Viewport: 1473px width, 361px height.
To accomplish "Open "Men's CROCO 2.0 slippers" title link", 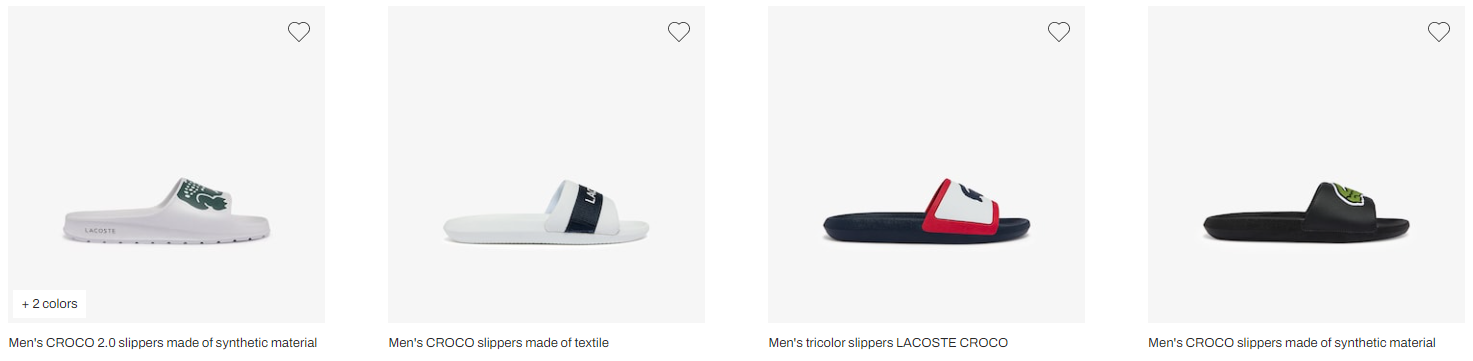I will pyautogui.click(x=163, y=343).
